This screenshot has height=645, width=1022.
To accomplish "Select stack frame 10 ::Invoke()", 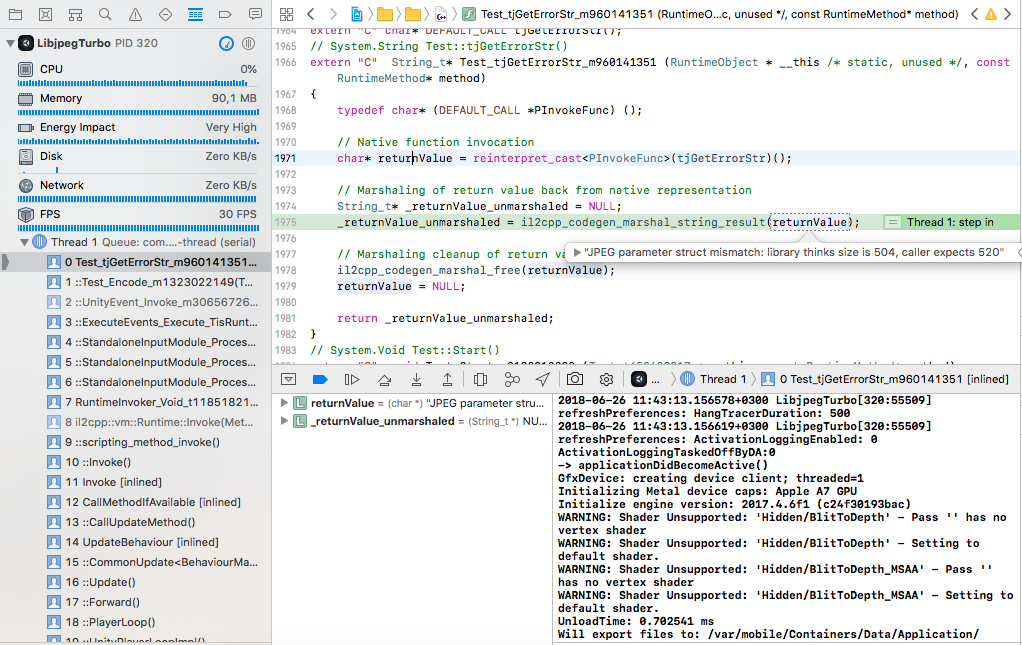I will [100, 462].
